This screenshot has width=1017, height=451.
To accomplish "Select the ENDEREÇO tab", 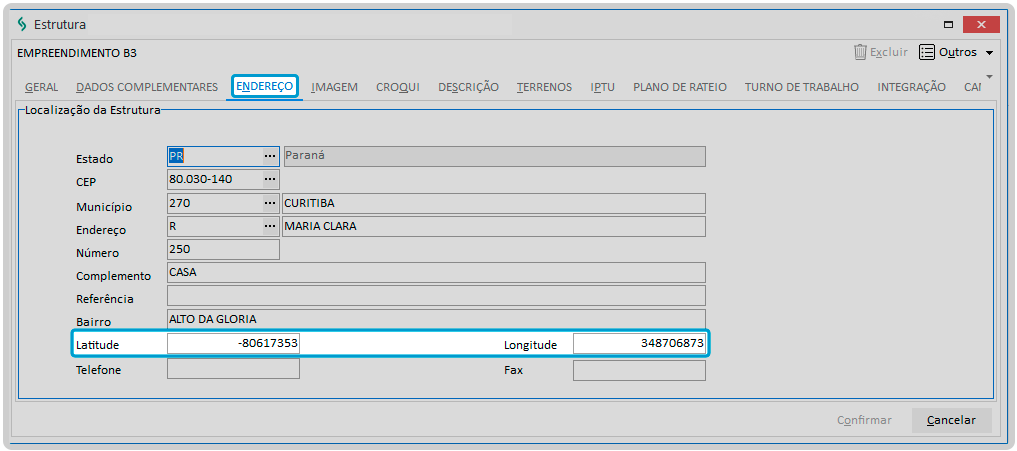I will [265, 86].
